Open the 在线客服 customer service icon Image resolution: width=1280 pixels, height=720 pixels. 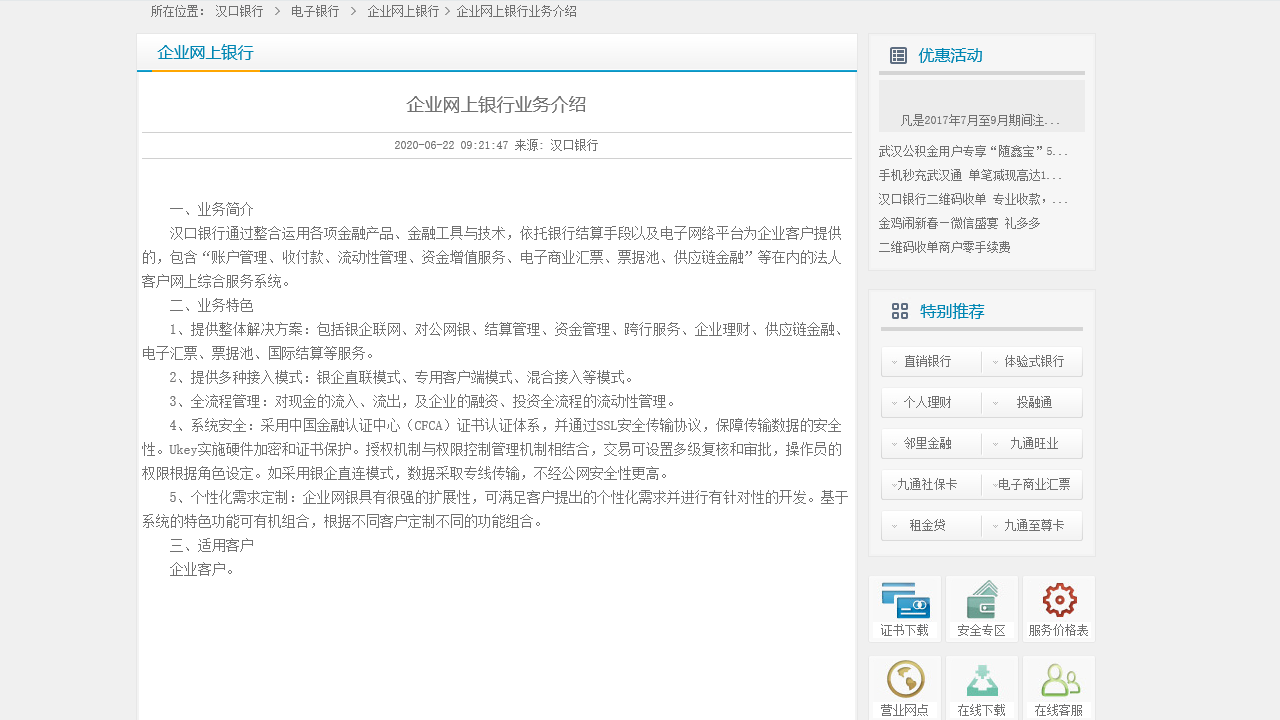pos(1059,679)
